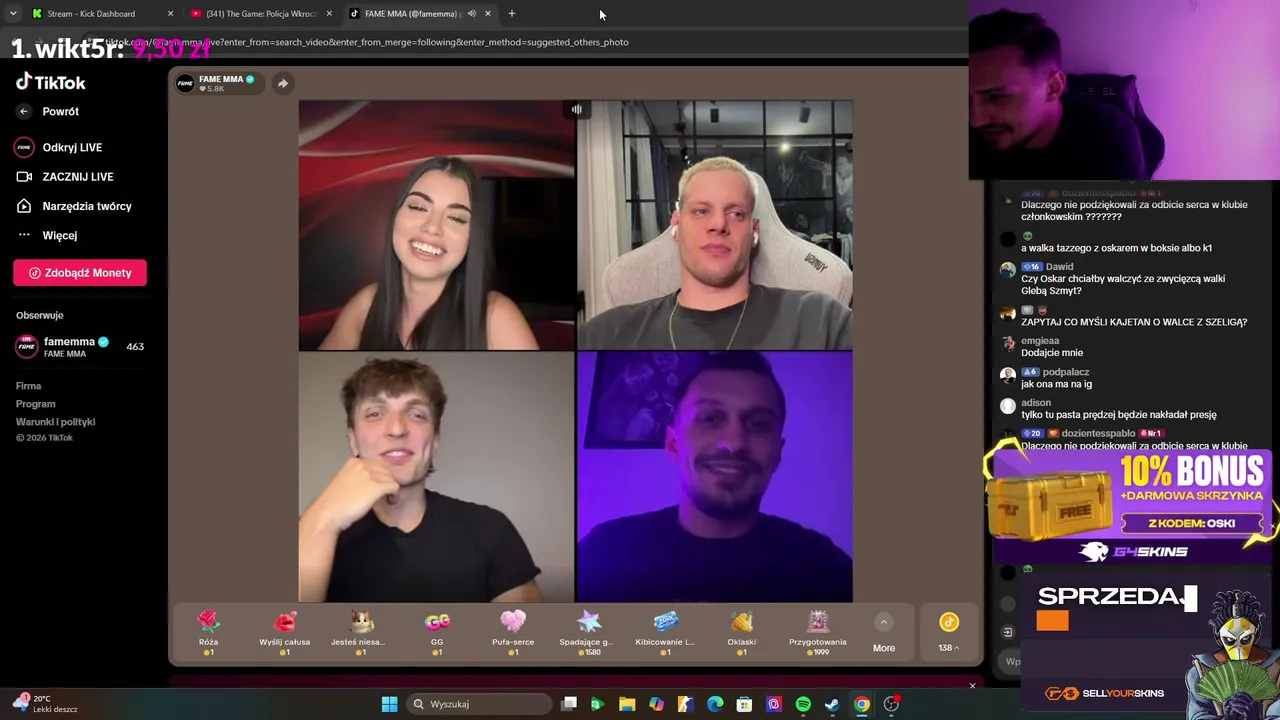Close the banner below the gift bar
Image resolution: width=1280 pixels, height=720 pixels.
coord(972,686)
